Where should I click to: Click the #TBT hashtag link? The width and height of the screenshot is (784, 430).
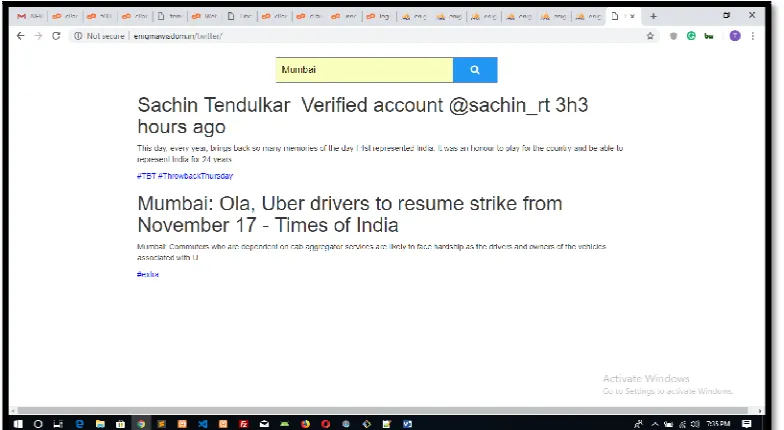[146, 176]
